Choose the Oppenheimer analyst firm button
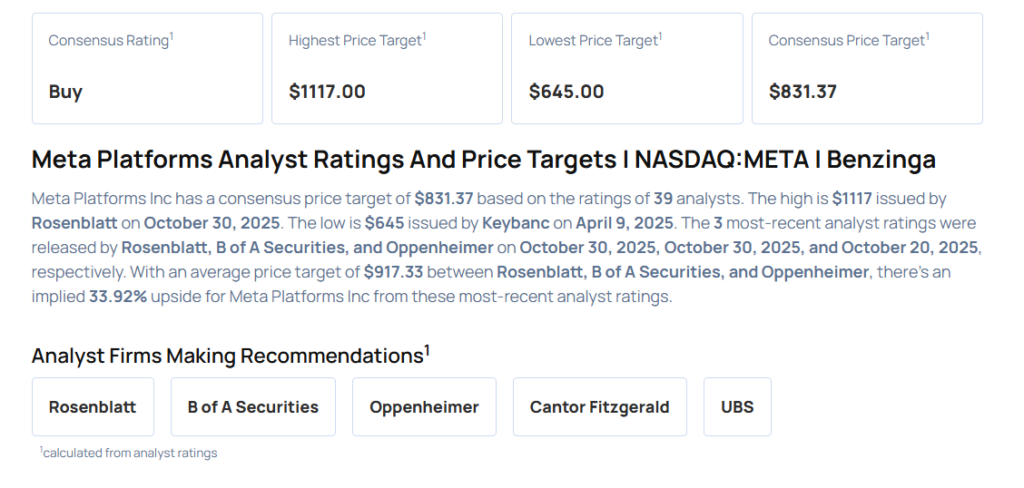Viewport: 1024px width, 488px height. click(x=424, y=407)
